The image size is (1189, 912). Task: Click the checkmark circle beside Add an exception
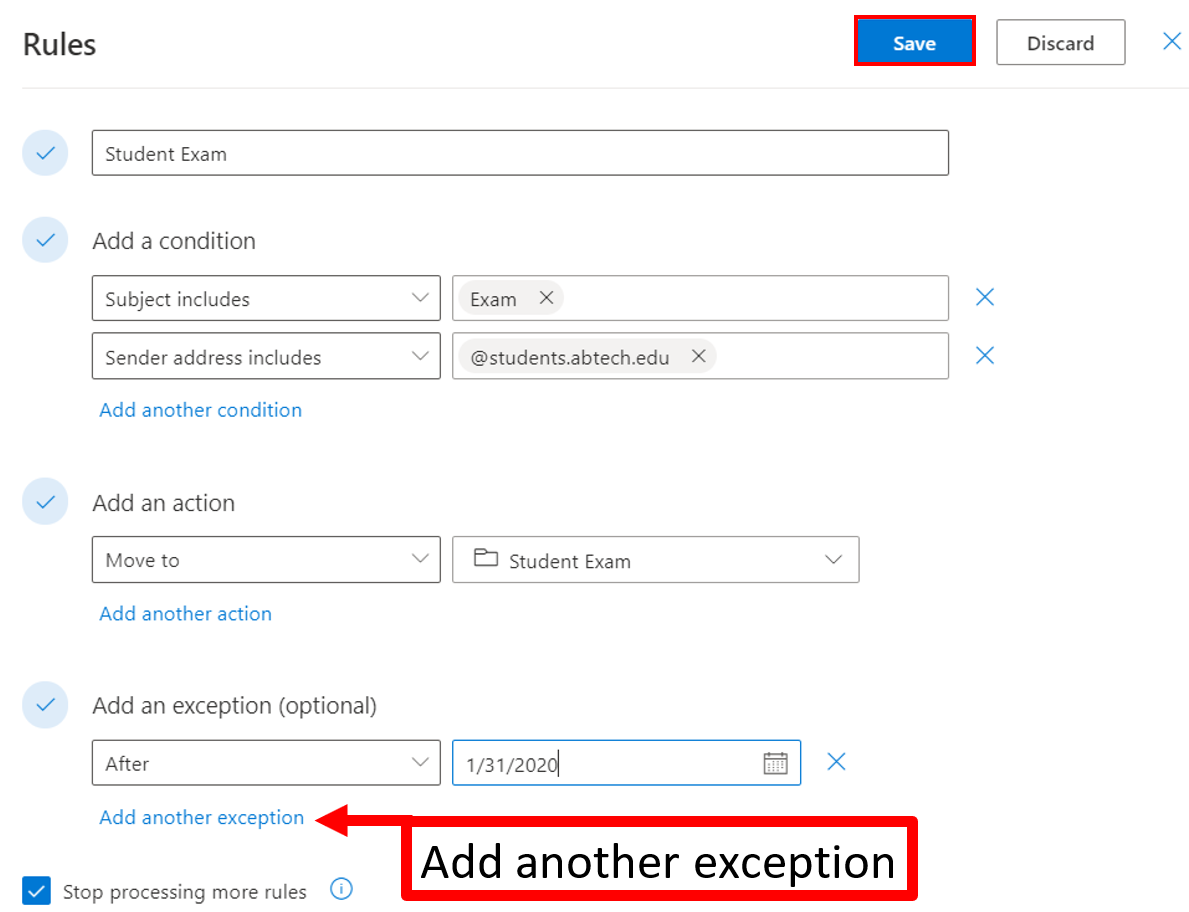tap(45, 705)
